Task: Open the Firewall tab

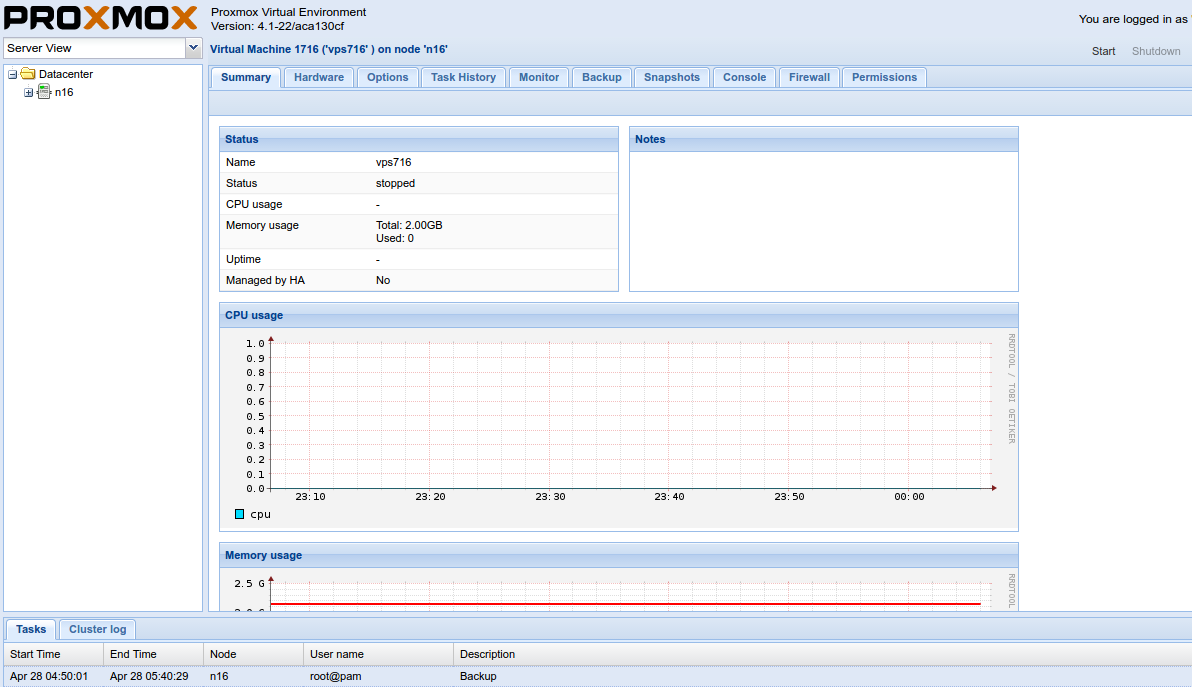Action: coord(809,77)
